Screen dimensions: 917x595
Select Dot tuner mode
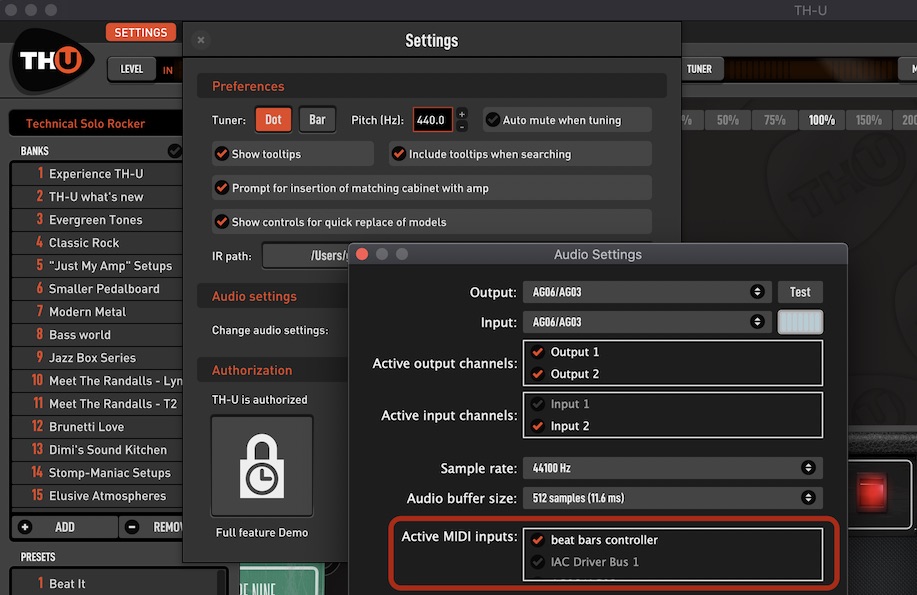pos(273,119)
